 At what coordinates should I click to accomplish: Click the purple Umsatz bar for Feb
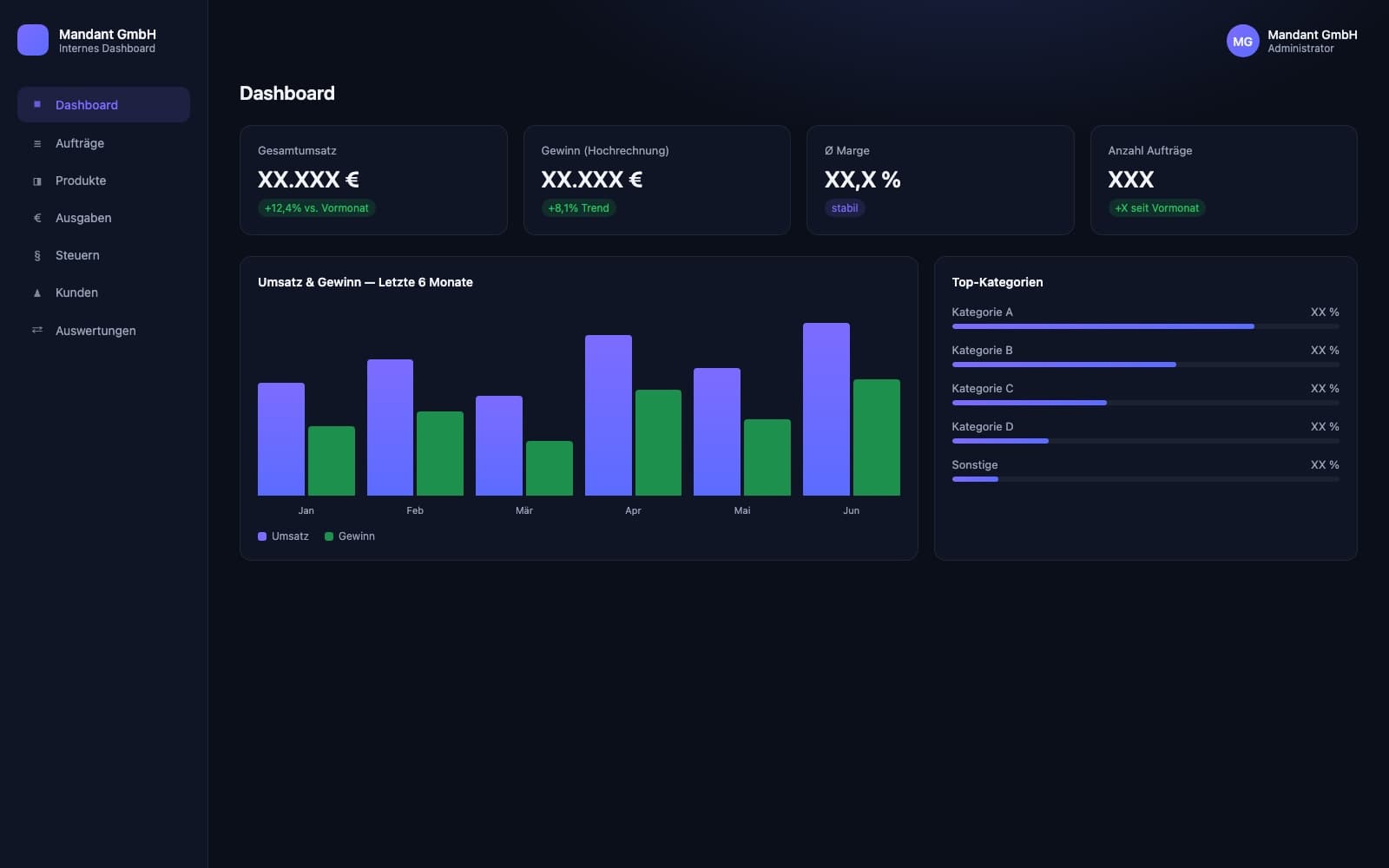click(390, 427)
